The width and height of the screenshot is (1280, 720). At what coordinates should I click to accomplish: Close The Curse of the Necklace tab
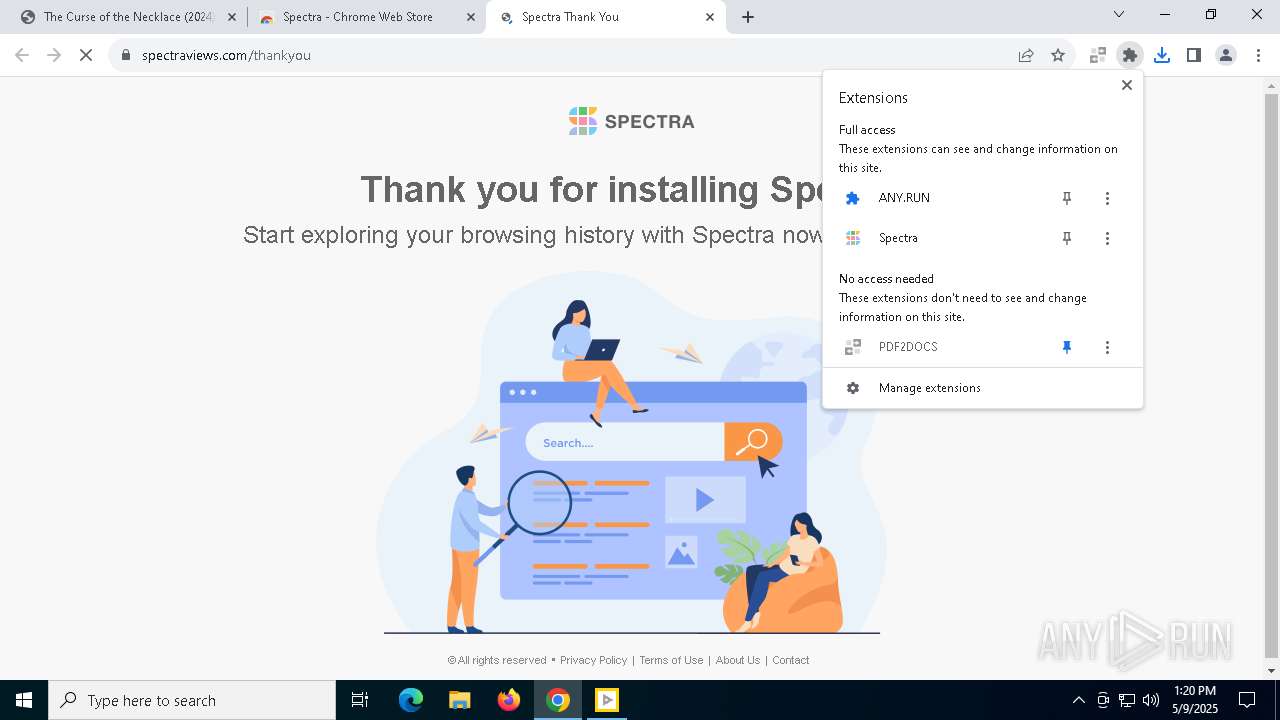coord(232,17)
